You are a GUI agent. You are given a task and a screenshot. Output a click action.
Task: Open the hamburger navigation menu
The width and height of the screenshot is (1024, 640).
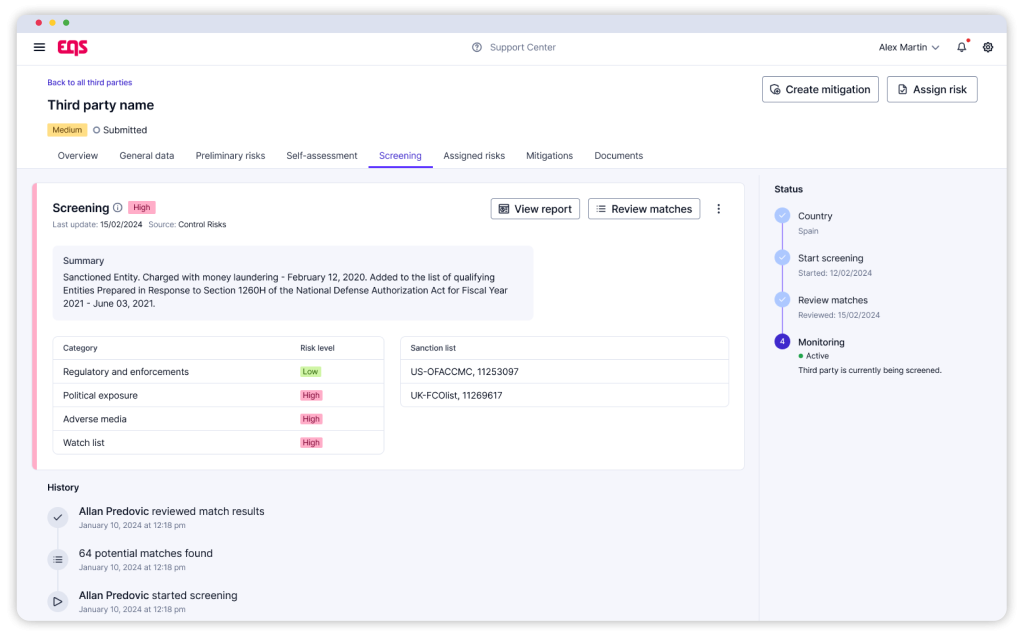tap(39, 47)
